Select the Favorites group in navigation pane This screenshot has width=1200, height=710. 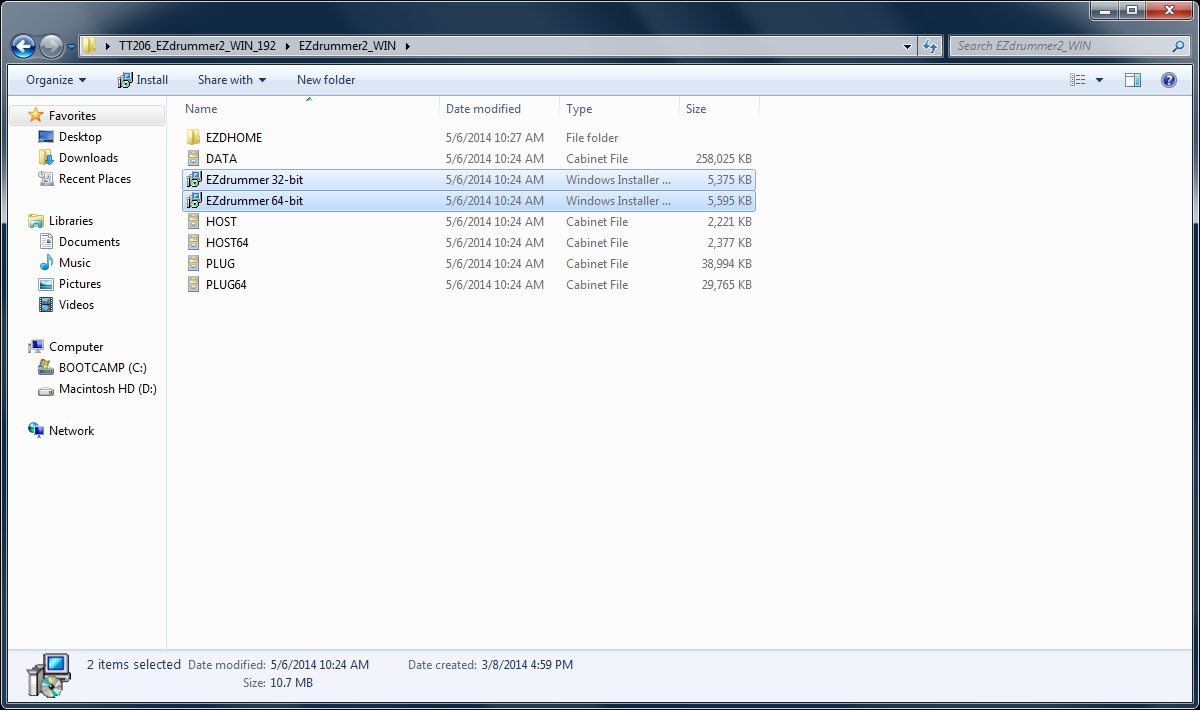tap(72, 116)
